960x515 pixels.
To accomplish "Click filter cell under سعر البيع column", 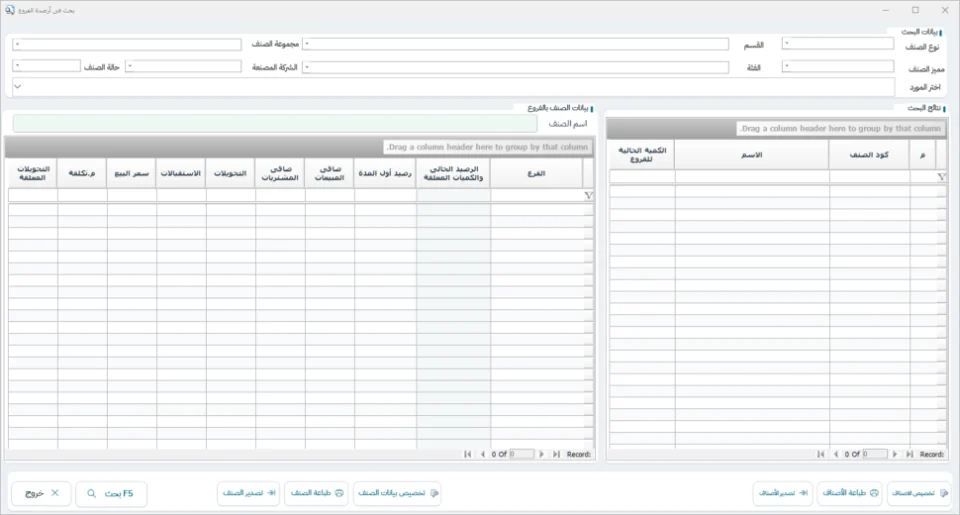I will 131,195.
